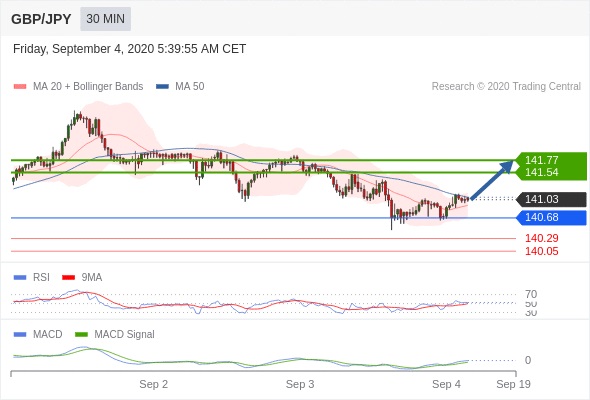The height and width of the screenshot is (400, 590).
Task: Click the Sep 19 date axis label
Action: 513,384
